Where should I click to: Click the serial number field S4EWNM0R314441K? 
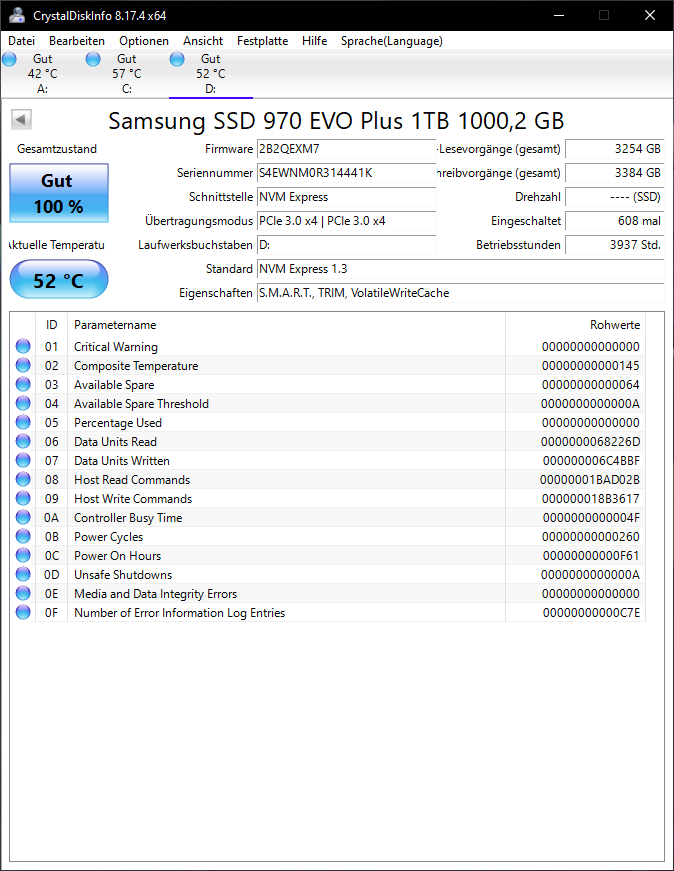click(x=347, y=173)
